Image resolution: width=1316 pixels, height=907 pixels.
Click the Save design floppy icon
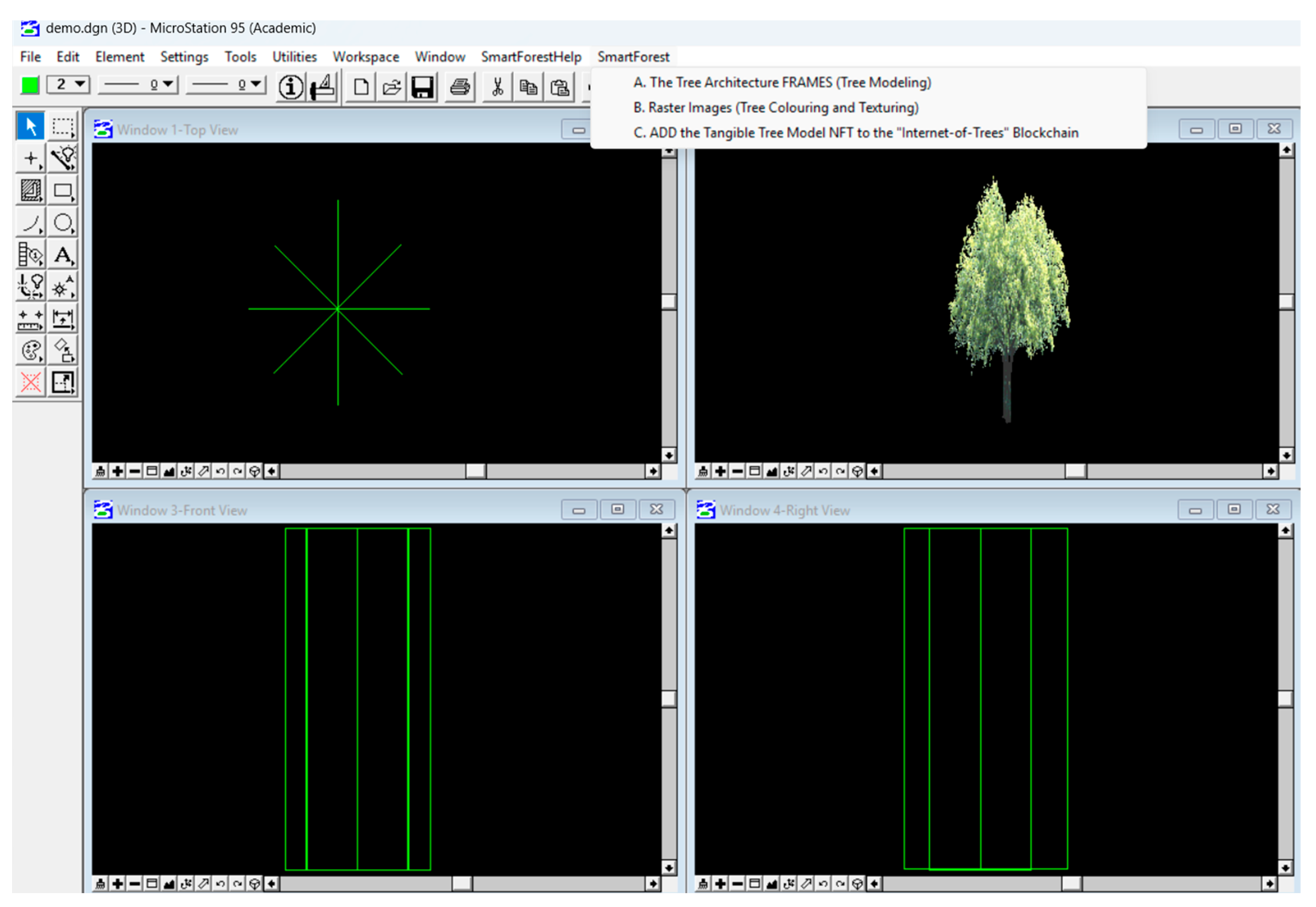(x=422, y=87)
